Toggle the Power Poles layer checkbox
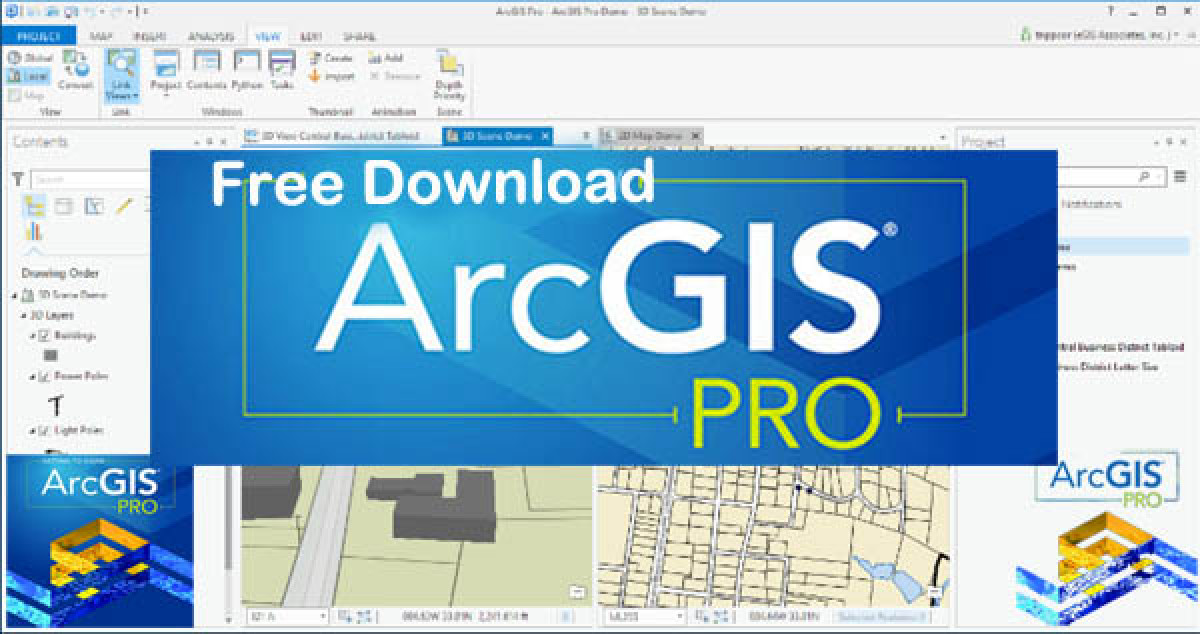Screen dimensions: 1200x634 (x=44, y=377)
